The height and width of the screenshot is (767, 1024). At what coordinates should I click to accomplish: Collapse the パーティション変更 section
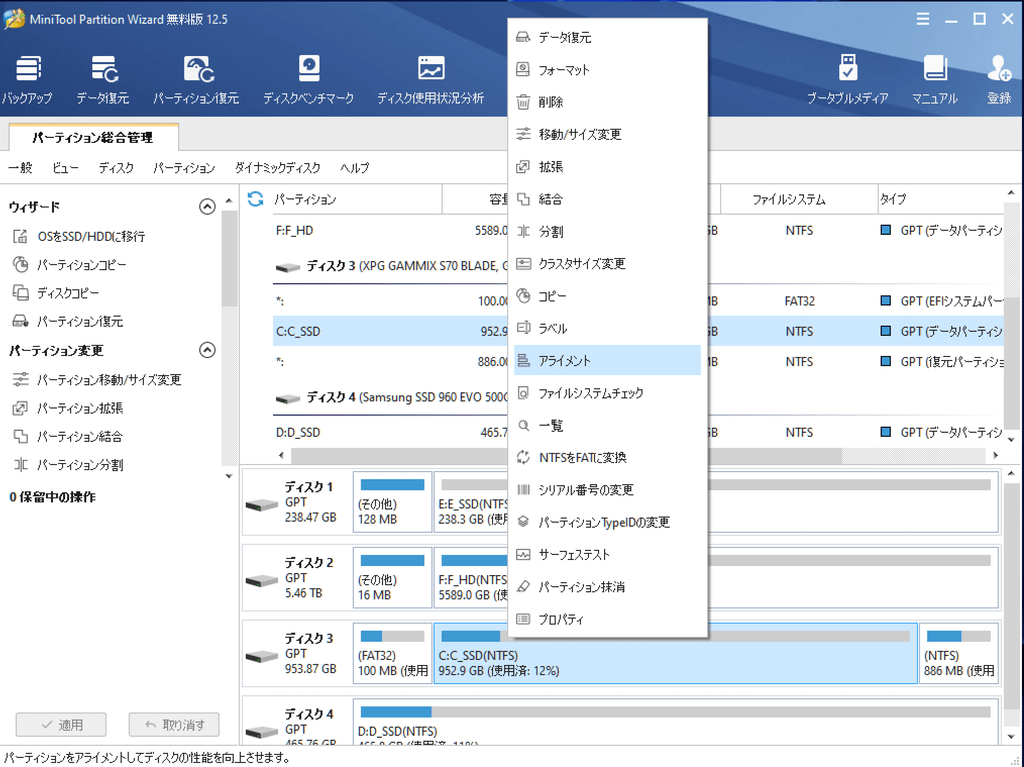click(x=207, y=350)
